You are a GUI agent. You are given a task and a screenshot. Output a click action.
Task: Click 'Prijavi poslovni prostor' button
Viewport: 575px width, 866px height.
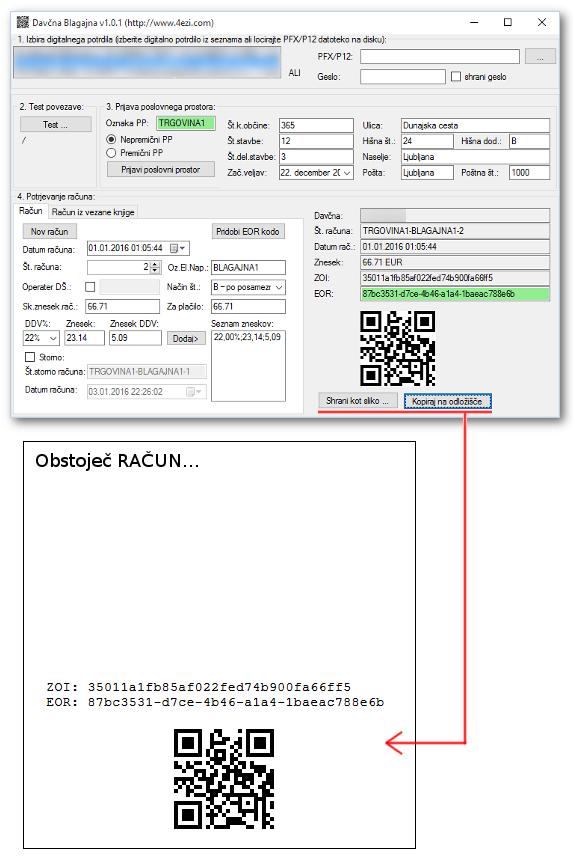click(161, 170)
